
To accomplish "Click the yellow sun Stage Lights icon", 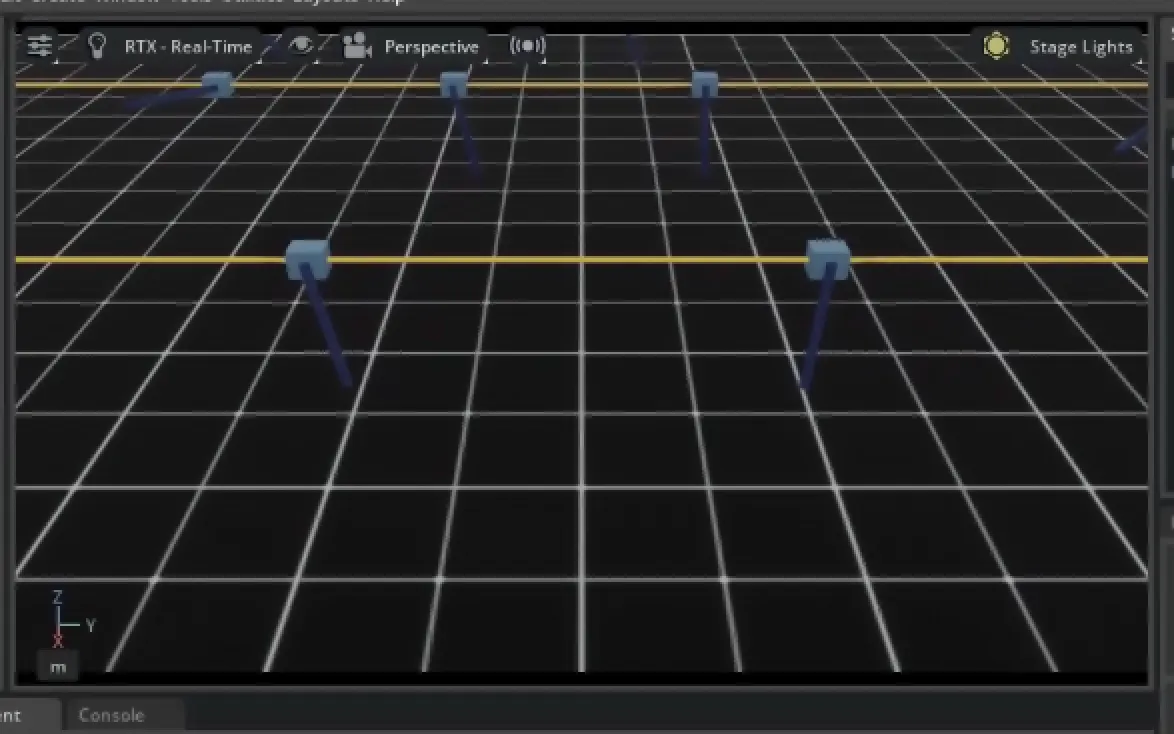I will (997, 46).
